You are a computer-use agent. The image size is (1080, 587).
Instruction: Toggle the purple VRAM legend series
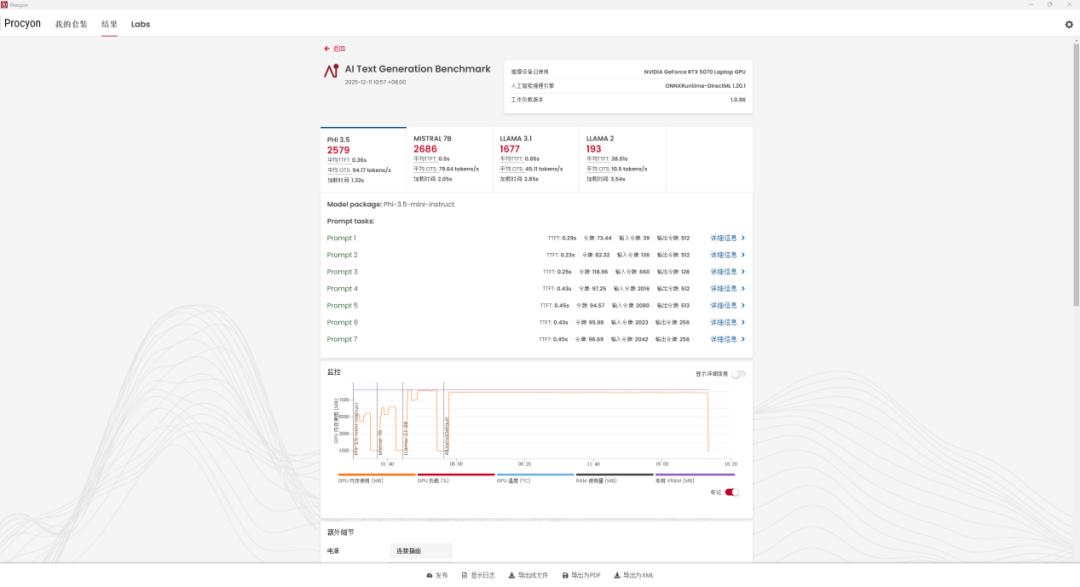point(694,477)
